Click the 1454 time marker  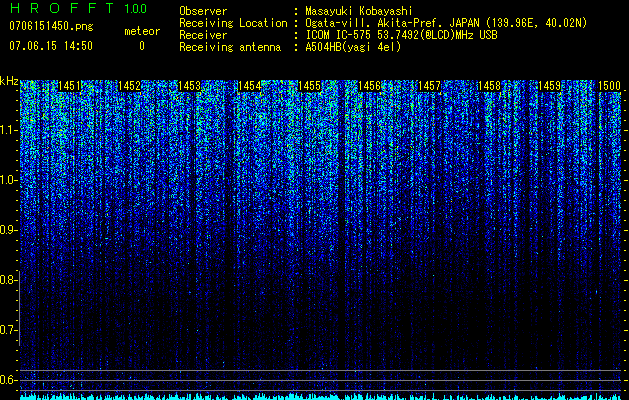[250, 86]
